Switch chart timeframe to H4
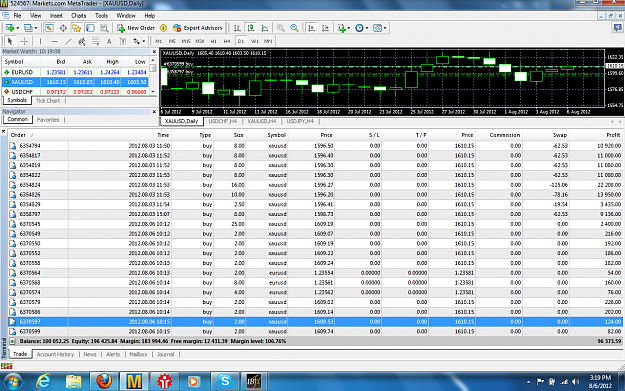625x391 pixels. [227, 41]
